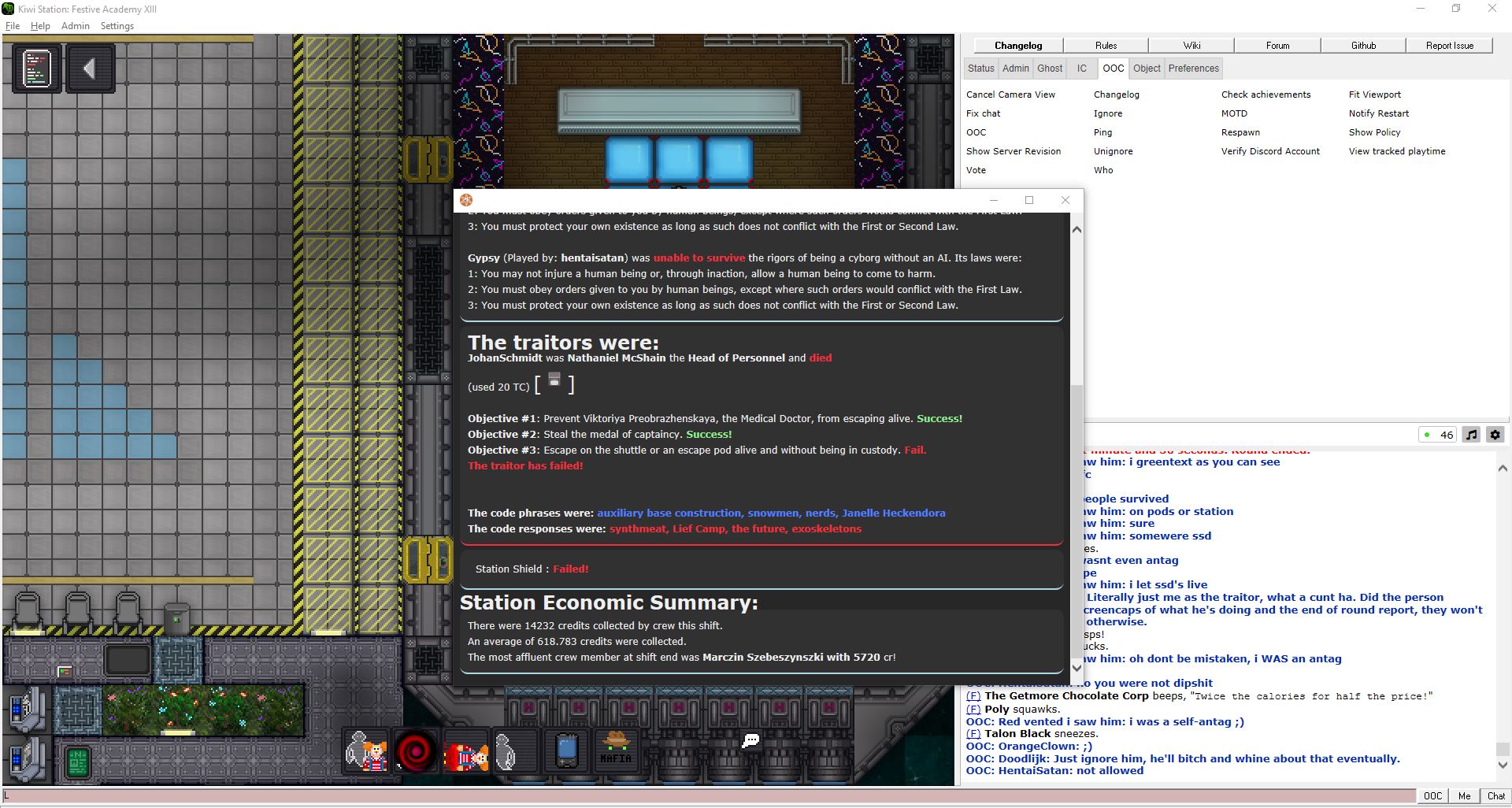Click the Changelog top button
1512x808 pixels.
(x=1018, y=46)
